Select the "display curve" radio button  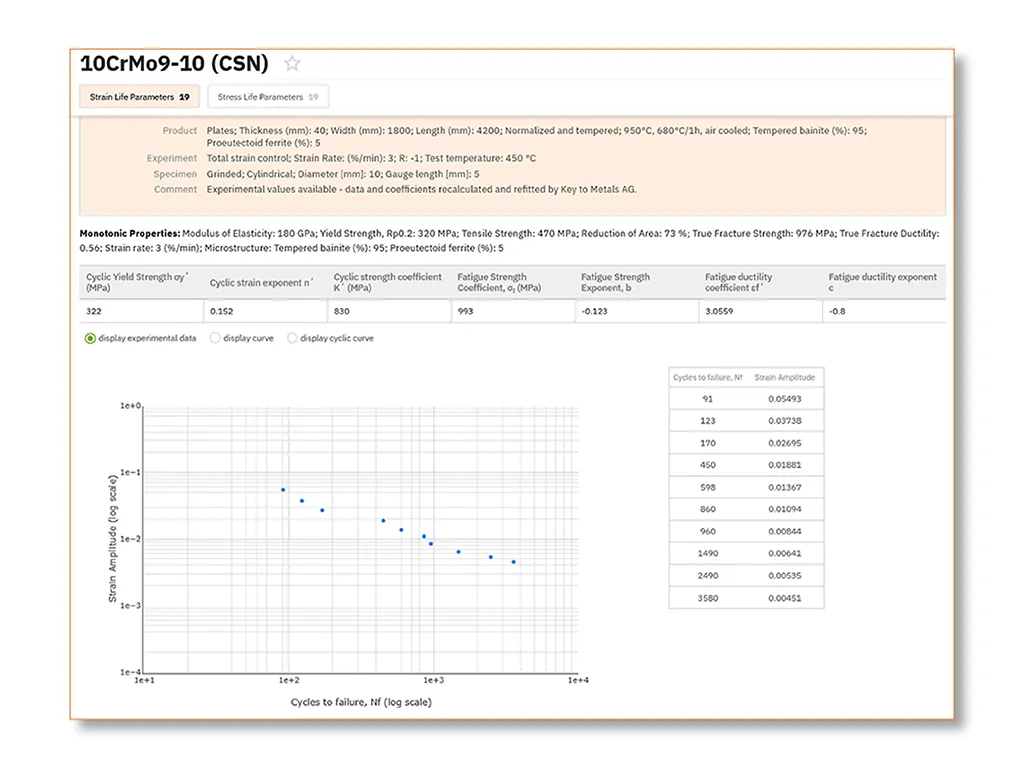215,338
